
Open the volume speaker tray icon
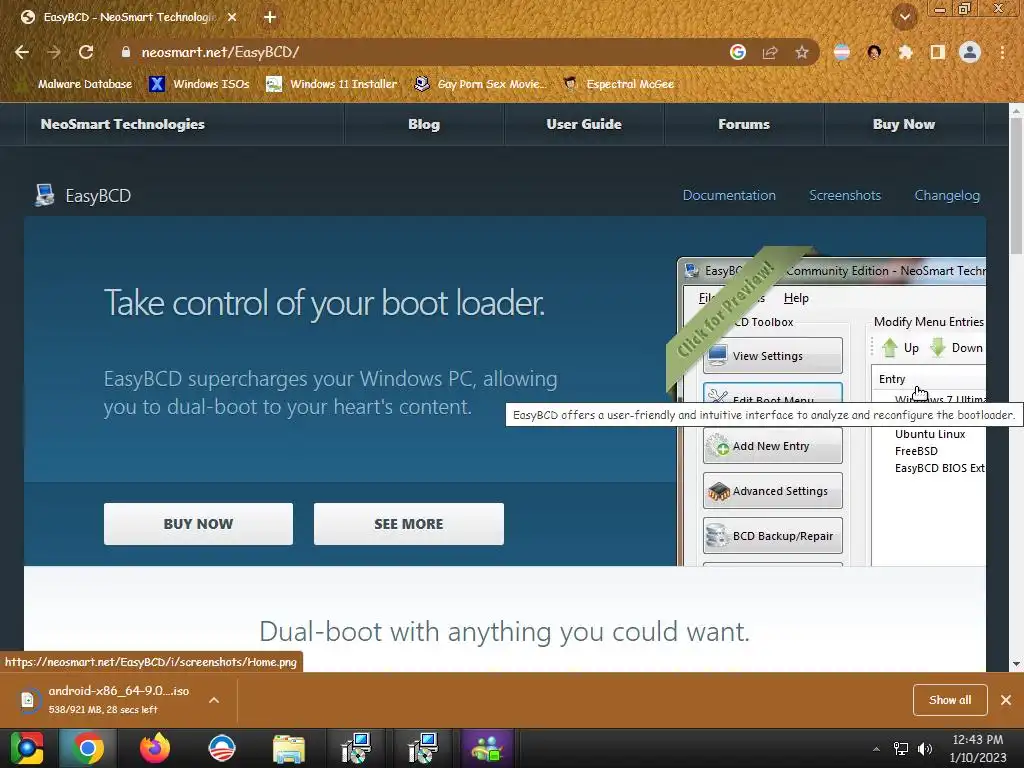click(925, 749)
